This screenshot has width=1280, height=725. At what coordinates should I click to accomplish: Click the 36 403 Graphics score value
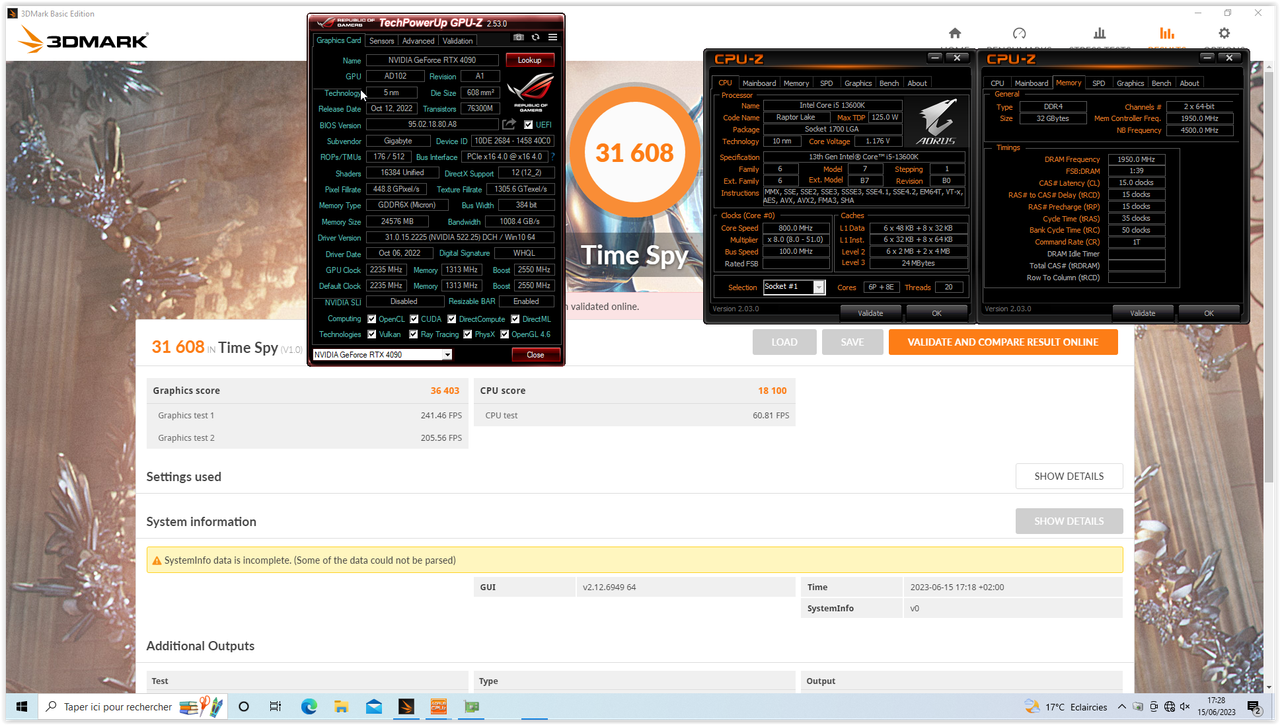445,391
